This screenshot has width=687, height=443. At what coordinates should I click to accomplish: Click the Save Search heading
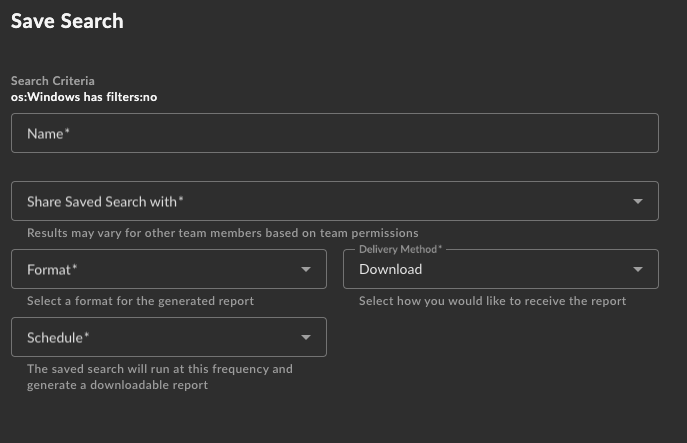[x=67, y=21]
